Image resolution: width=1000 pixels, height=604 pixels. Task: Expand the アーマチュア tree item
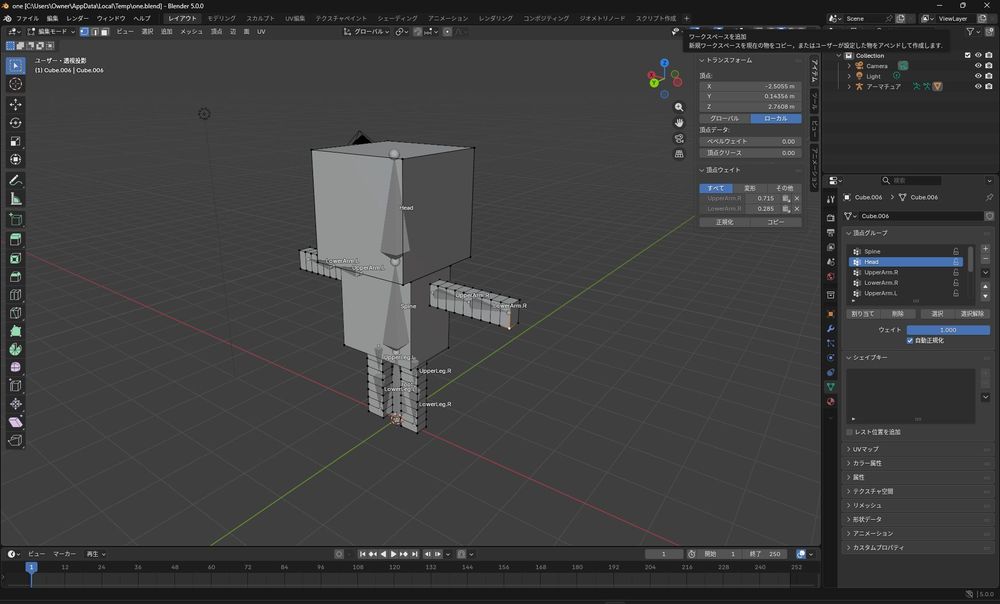click(x=849, y=87)
